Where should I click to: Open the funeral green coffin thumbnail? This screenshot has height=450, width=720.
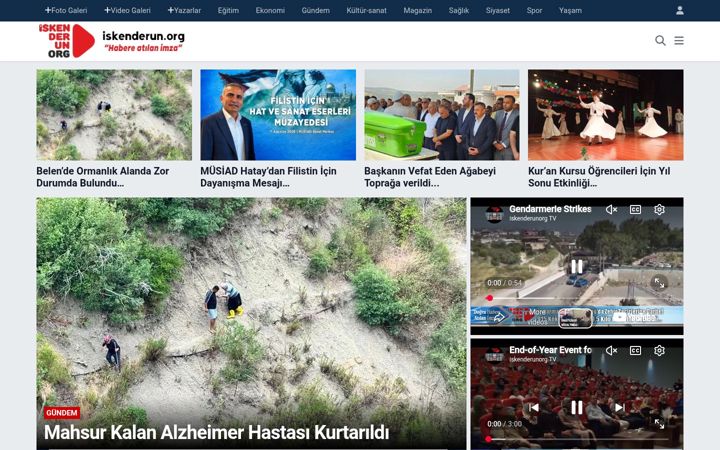(442, 115)
